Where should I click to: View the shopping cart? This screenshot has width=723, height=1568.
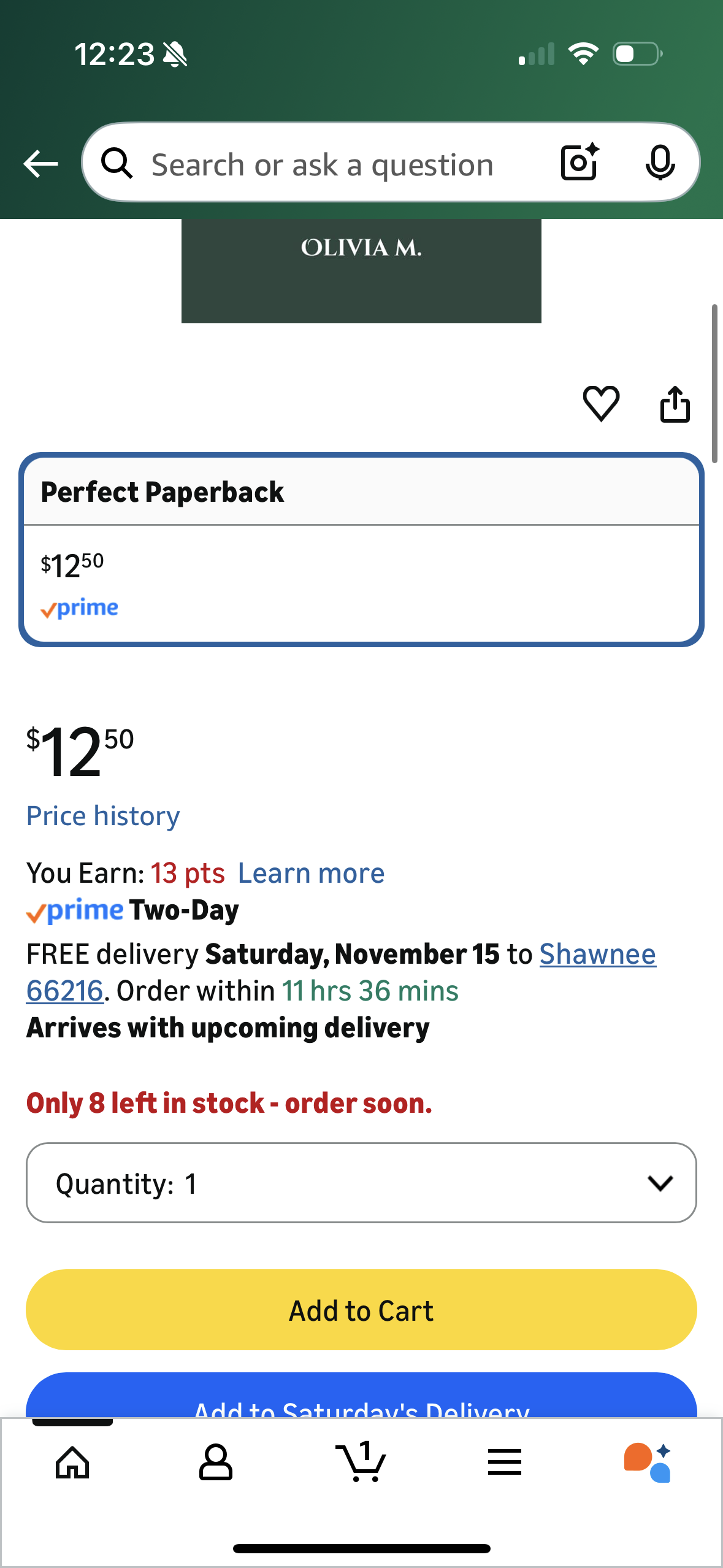tap(361, 1462)
